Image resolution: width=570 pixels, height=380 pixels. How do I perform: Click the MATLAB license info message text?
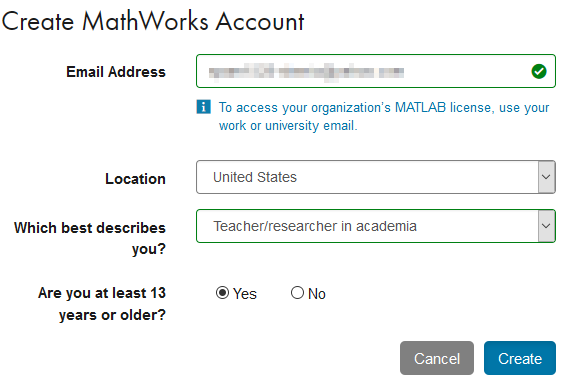(384, 116)
